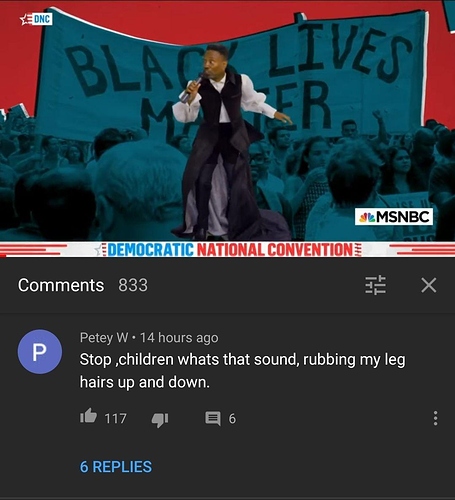455x500 pixels.
Task: Click the 14 hours ago timestamp
Action: [x=179, y=338]
